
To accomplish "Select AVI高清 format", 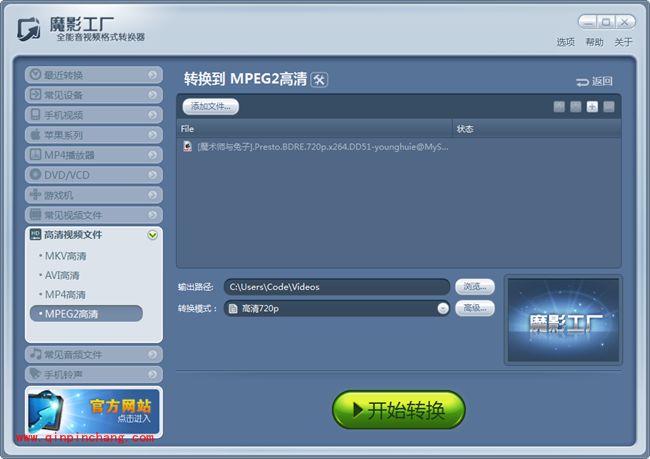I will pos(62,275).
